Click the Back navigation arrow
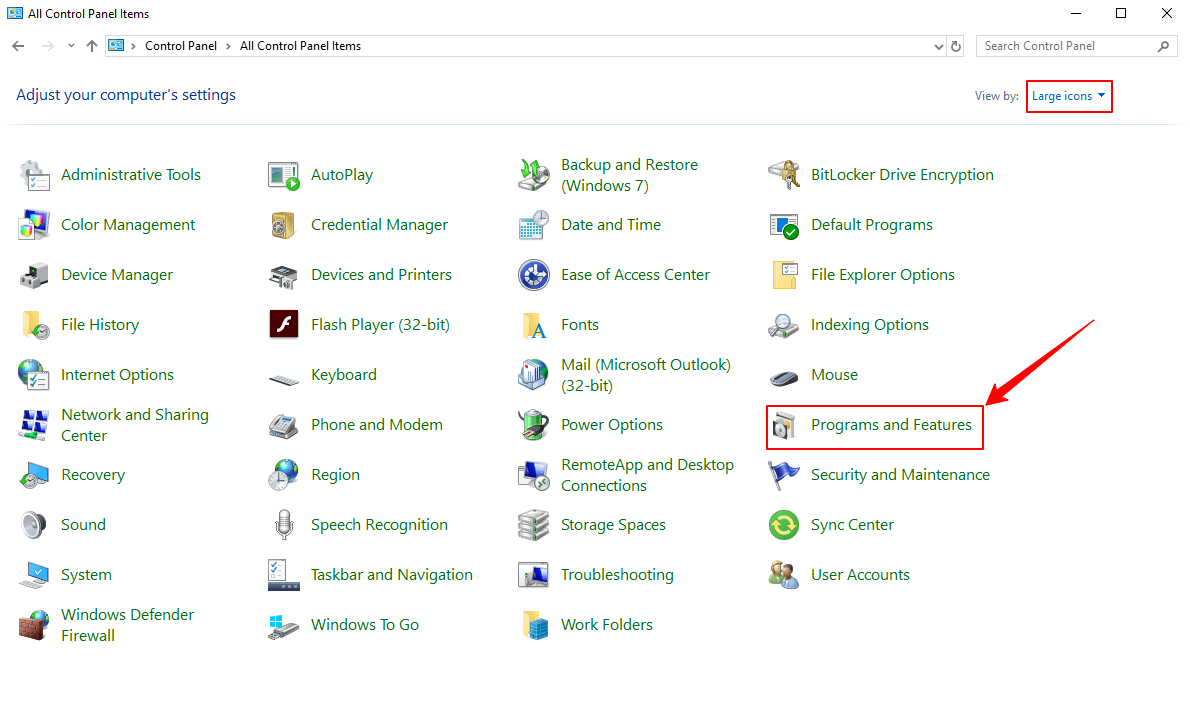 click(x=18, y=46)
